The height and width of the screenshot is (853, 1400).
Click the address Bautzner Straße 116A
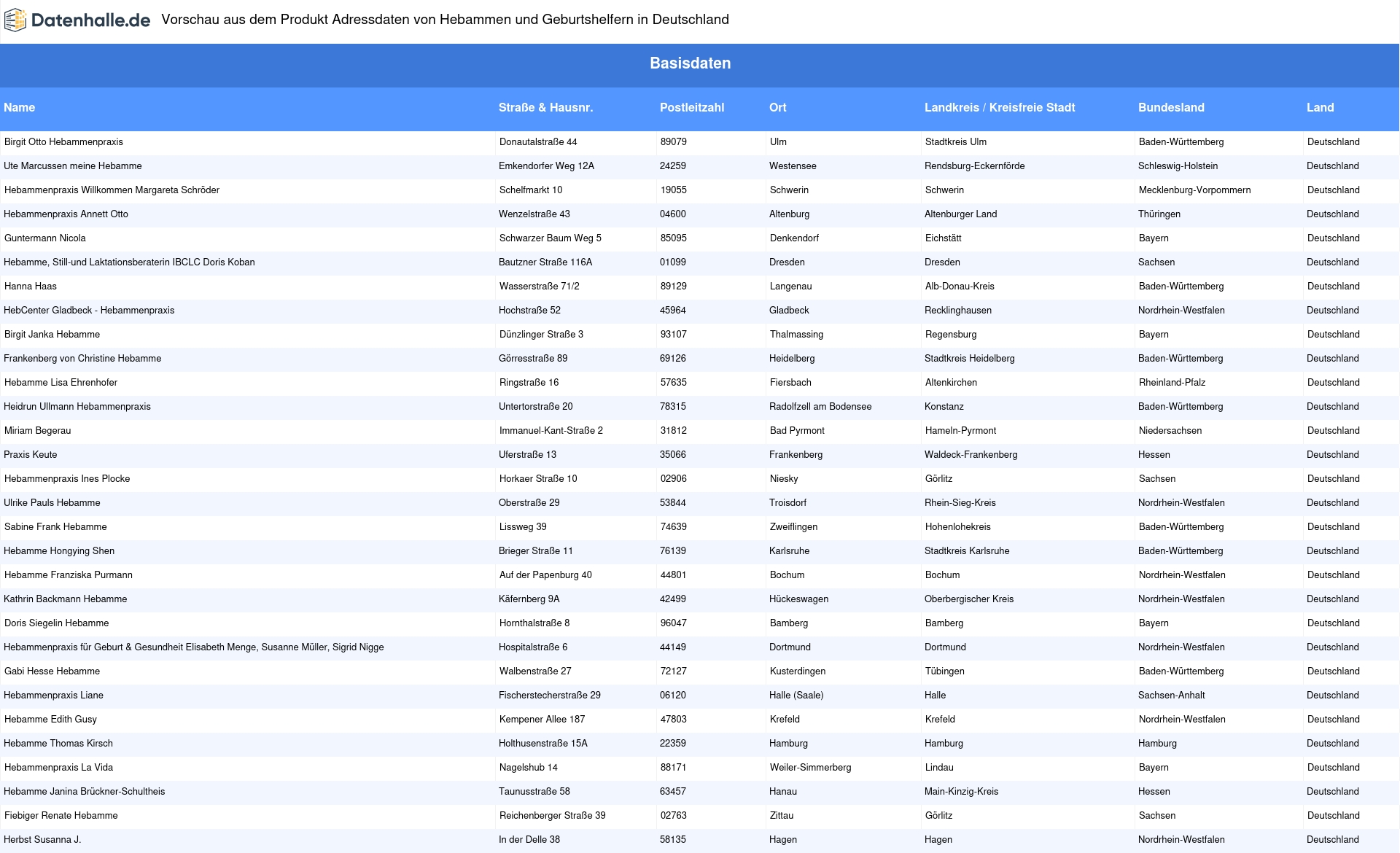pos(545,262)
